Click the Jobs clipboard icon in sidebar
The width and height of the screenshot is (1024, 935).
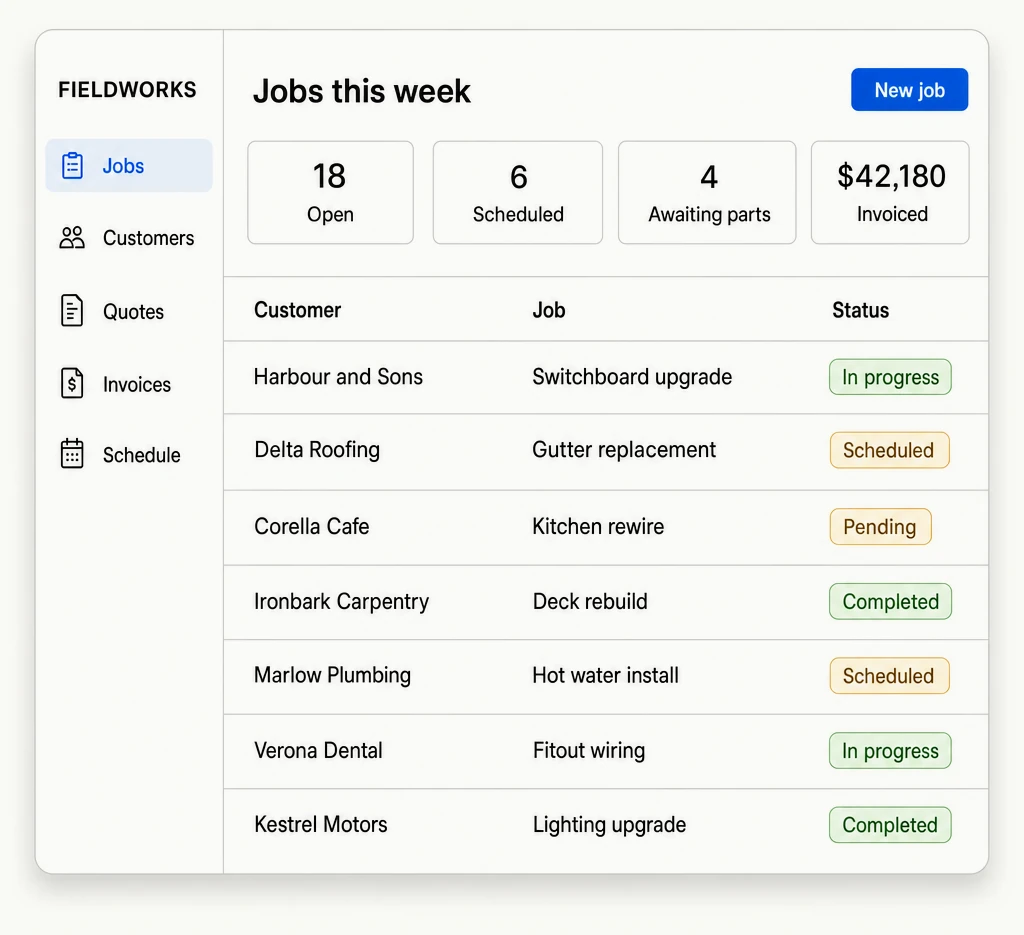pos(72,165)
